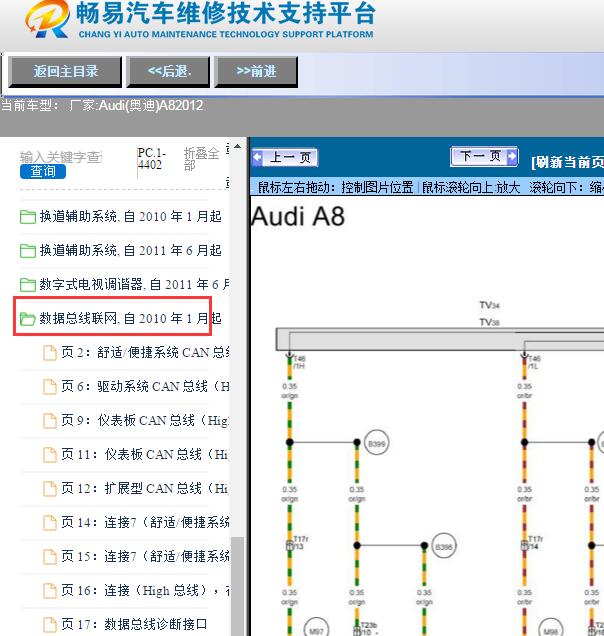Click the PC:1-4402 label
The width and height of the screenshot is (604, 636).
151,159
